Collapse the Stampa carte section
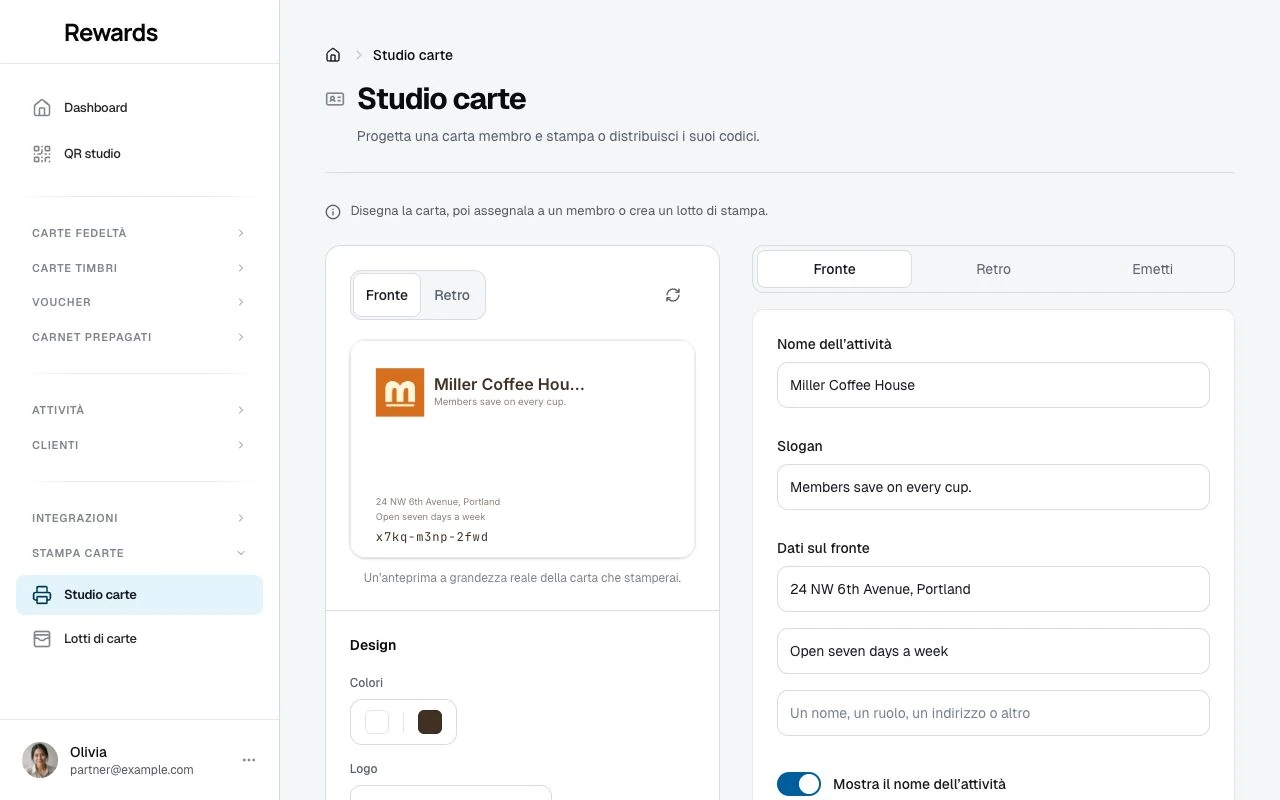The width and height of the screenshot is (1280, 800). tap(139, 553)
